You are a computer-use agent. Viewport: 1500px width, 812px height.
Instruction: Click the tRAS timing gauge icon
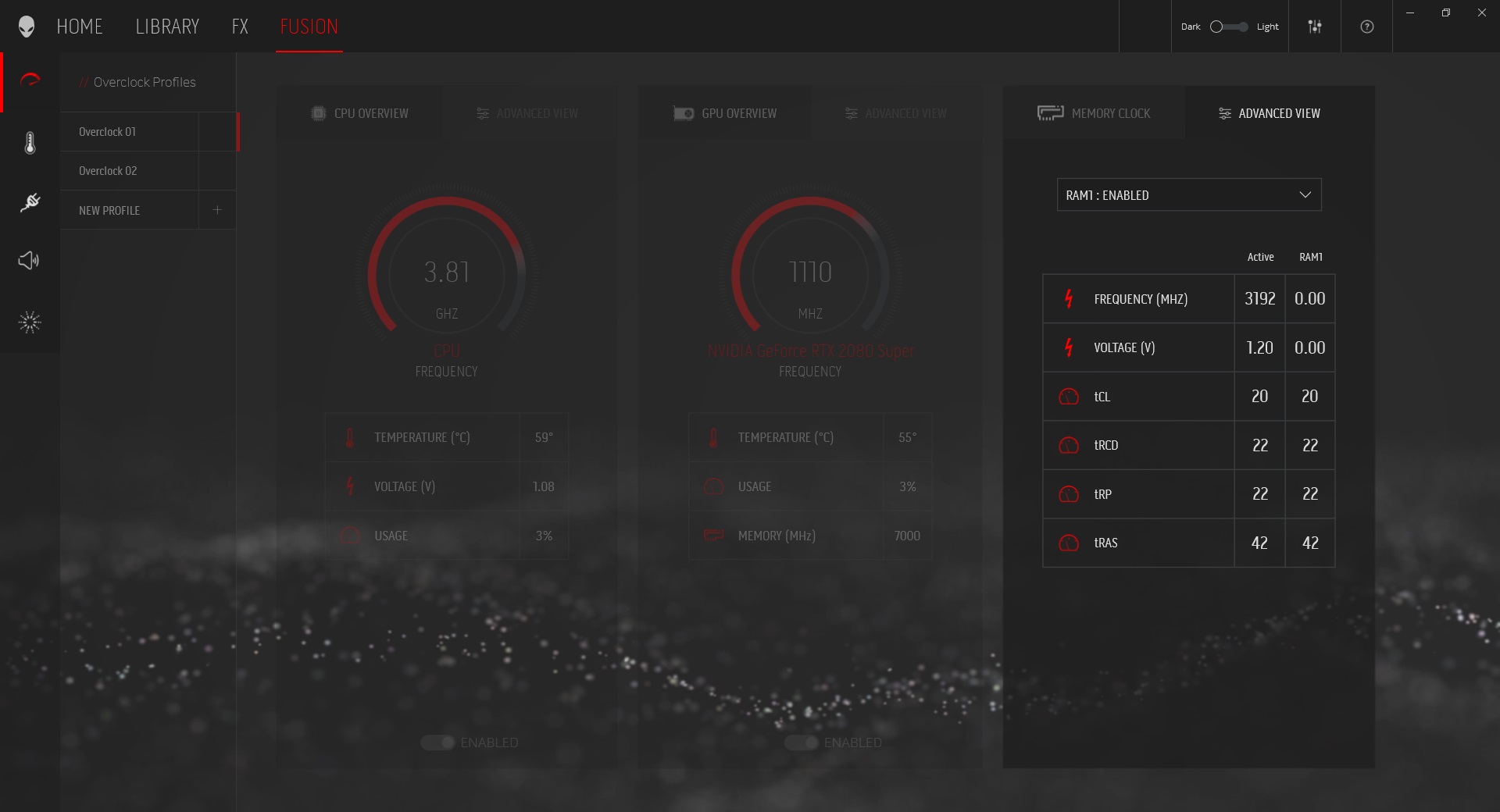(x=1069, y=543)
